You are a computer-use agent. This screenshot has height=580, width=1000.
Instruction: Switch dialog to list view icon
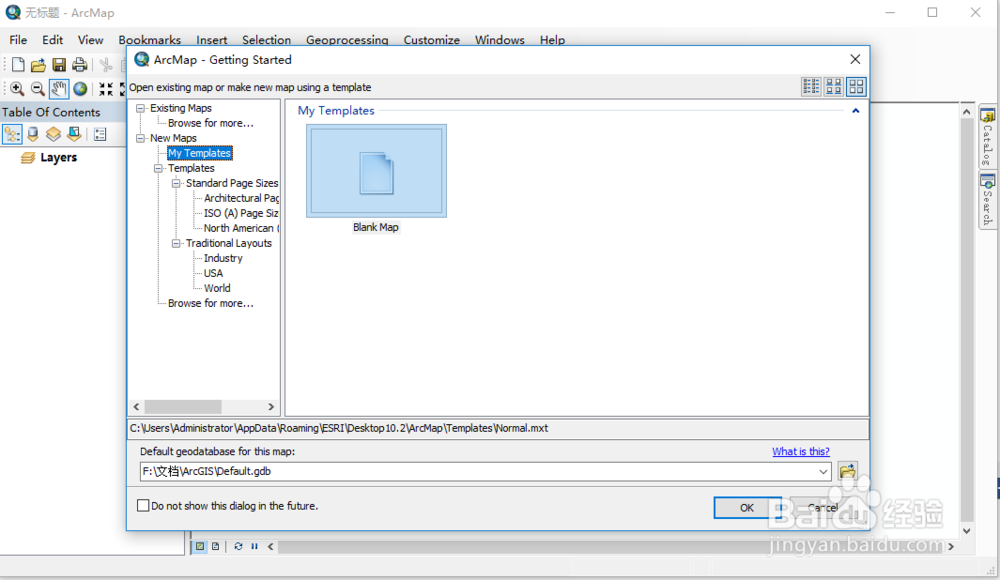[811, 87]
